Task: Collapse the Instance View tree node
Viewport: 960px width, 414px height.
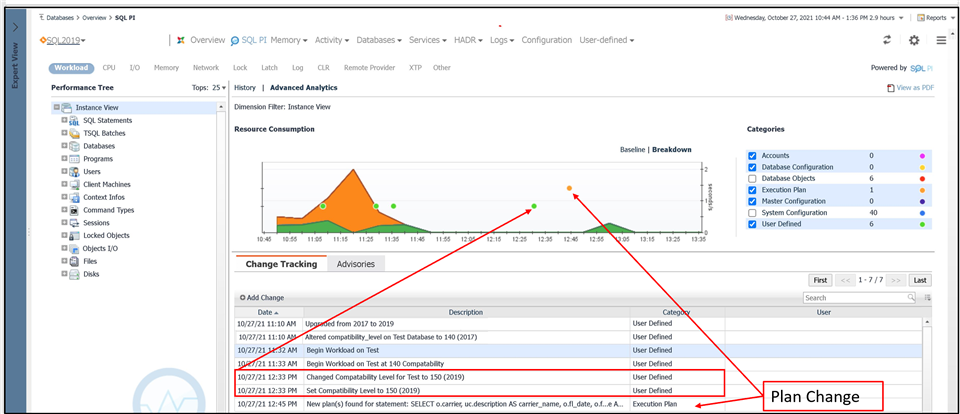Action: tap(56, 107)
